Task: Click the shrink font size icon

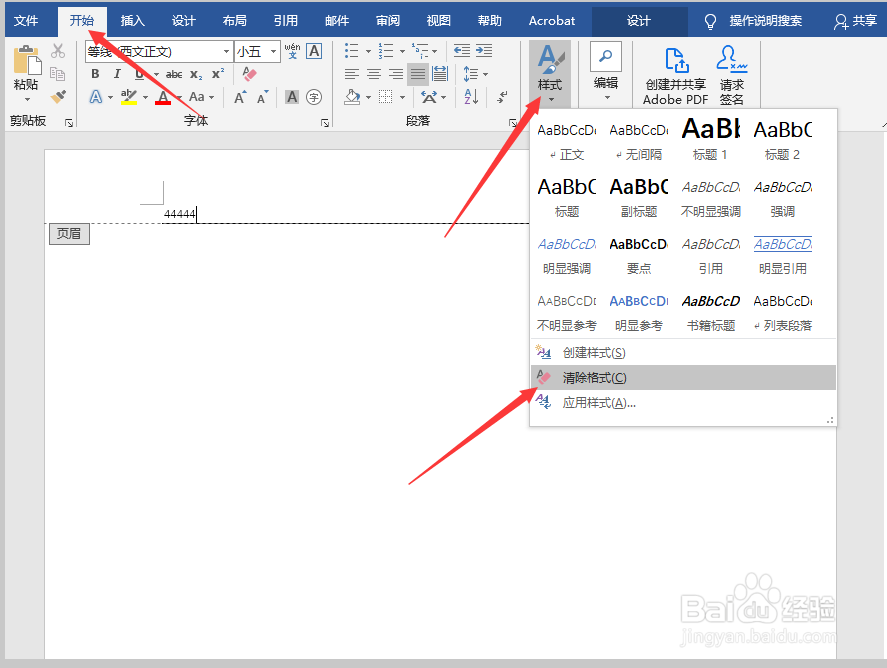Action: pyautogui.click(x=262, y=97)
